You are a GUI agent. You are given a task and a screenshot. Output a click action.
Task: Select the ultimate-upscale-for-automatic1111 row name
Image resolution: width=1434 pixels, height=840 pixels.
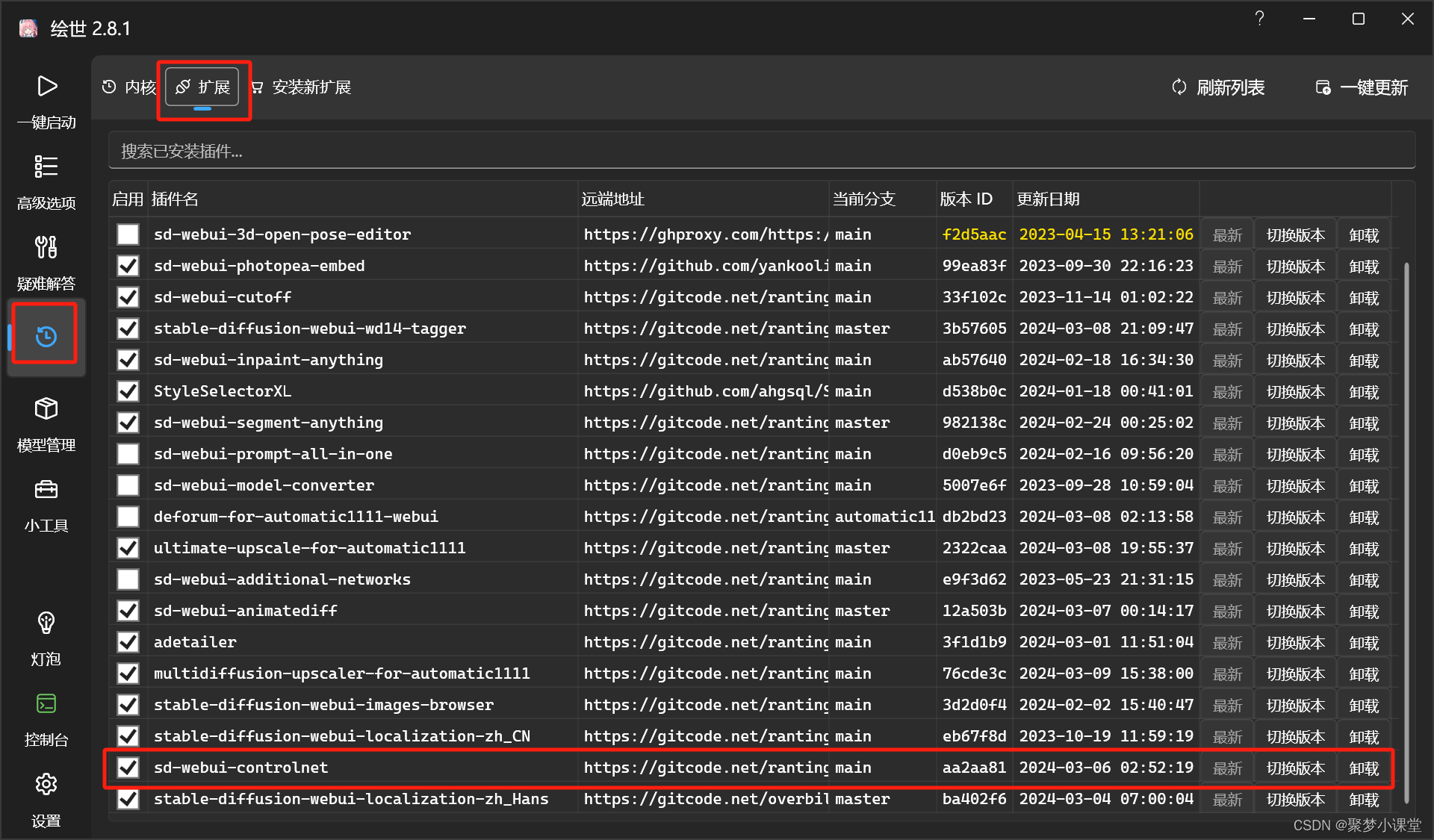click(x=309, y=548)
